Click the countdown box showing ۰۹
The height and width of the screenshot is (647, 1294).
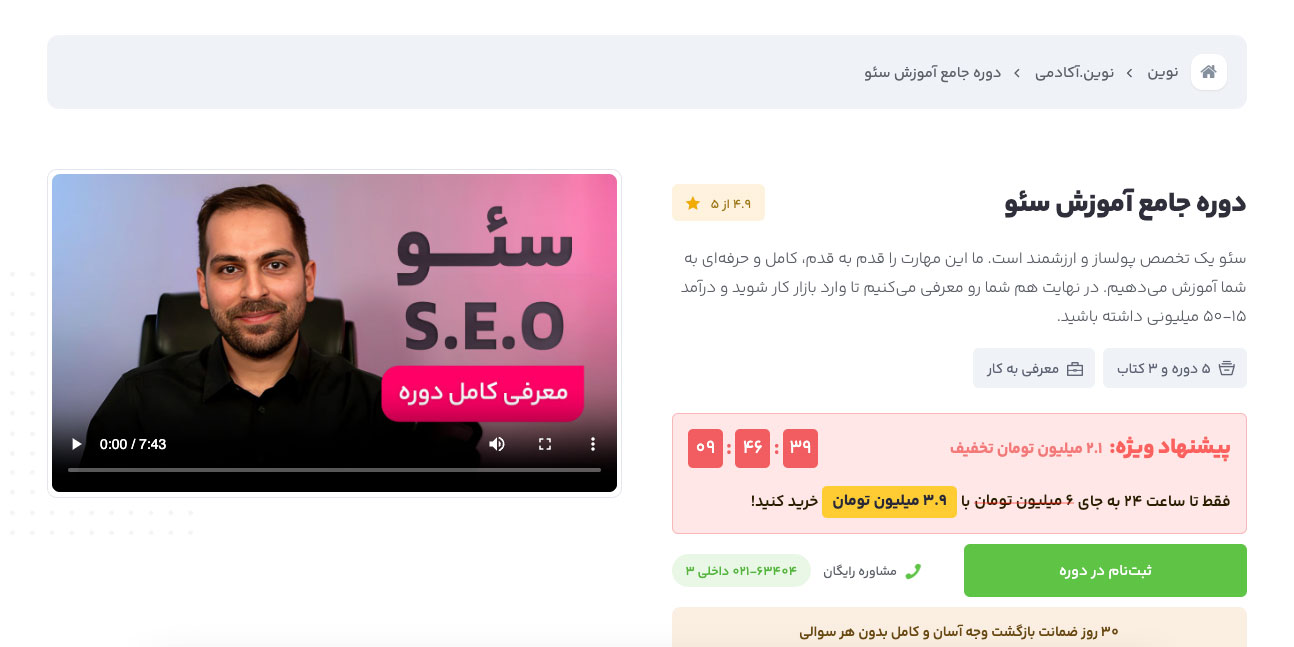[706, 448]
